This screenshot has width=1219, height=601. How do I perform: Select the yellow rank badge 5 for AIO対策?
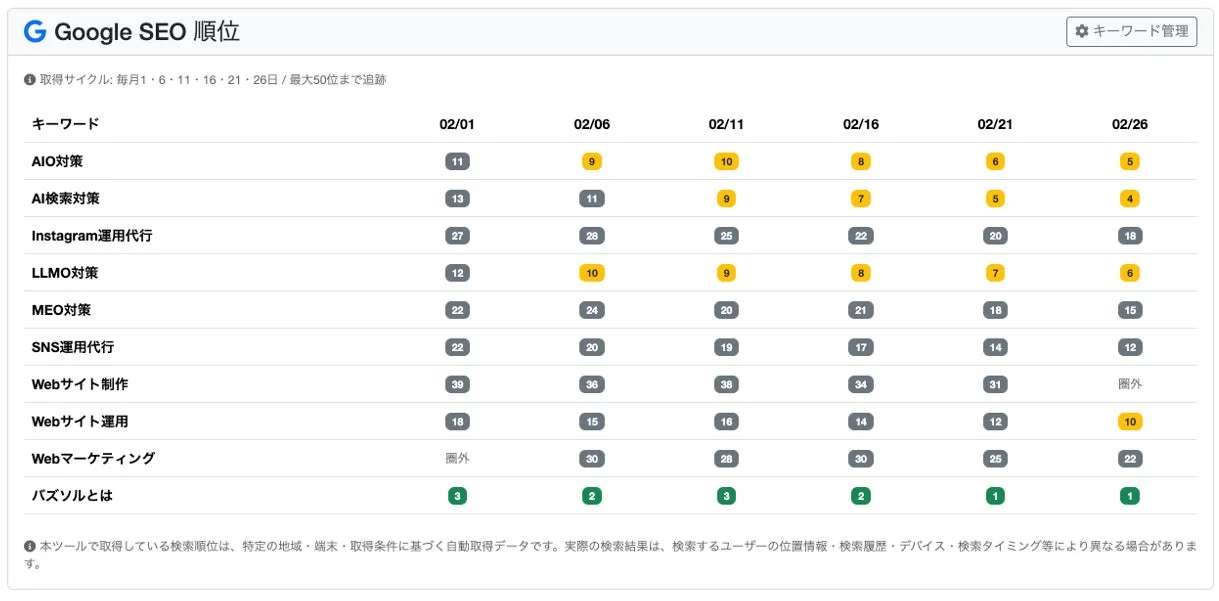1128,161
